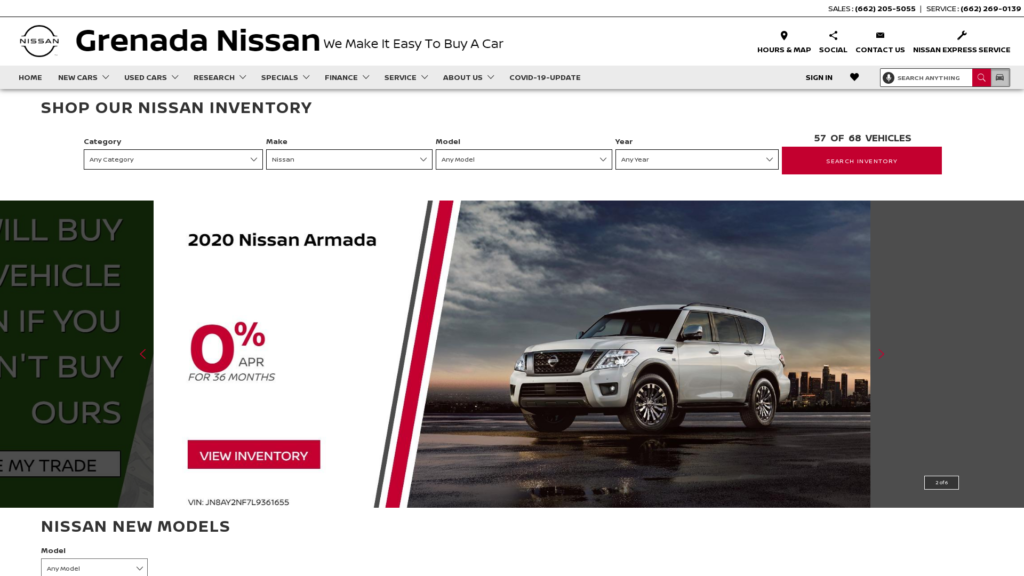This screenshot has height=576, width=1024.
Task: Click the car icon beside the search box
Action: point(1000,78)
